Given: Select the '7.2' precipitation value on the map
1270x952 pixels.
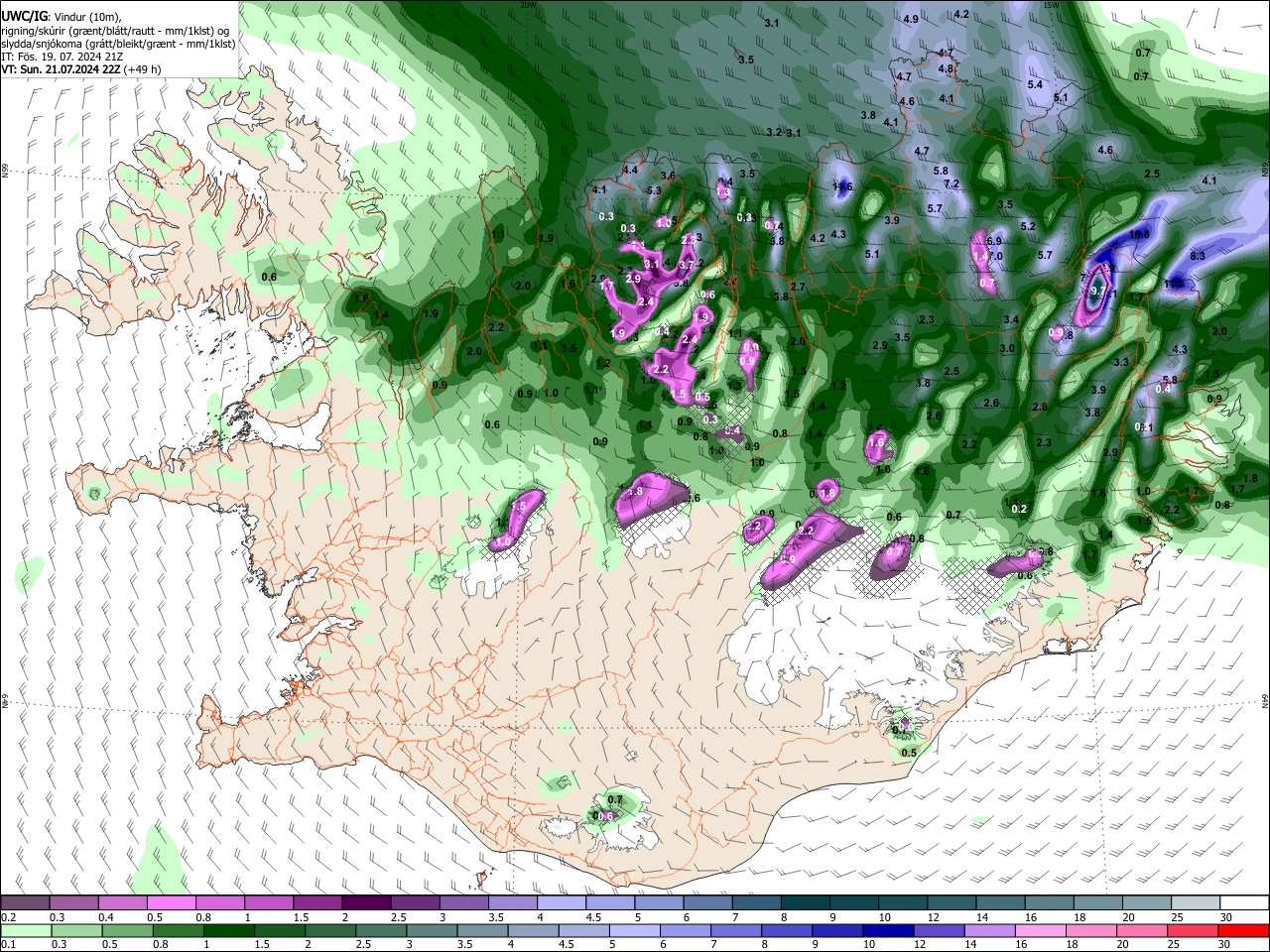Looking at the screenshot, I should 952,184.
